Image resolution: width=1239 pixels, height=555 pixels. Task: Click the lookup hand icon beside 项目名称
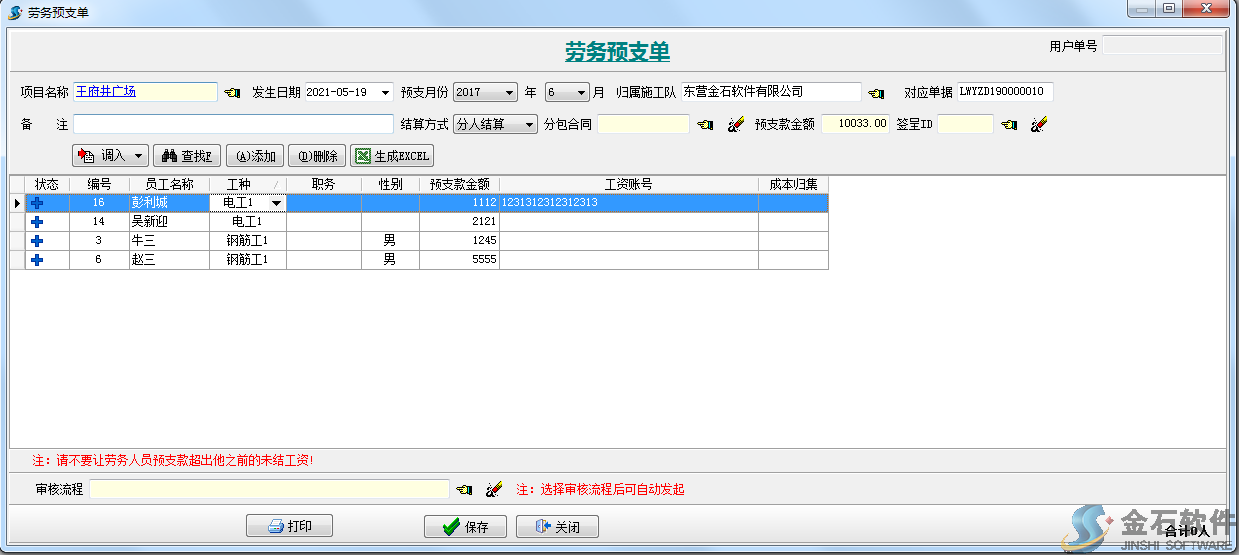(x=232, y=93)
